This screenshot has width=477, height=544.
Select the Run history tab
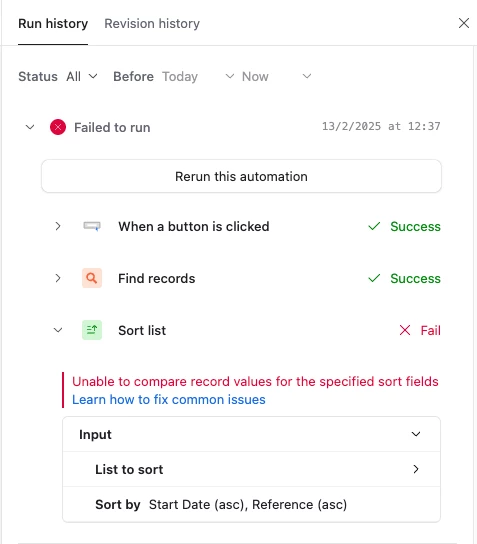[53, 24]
